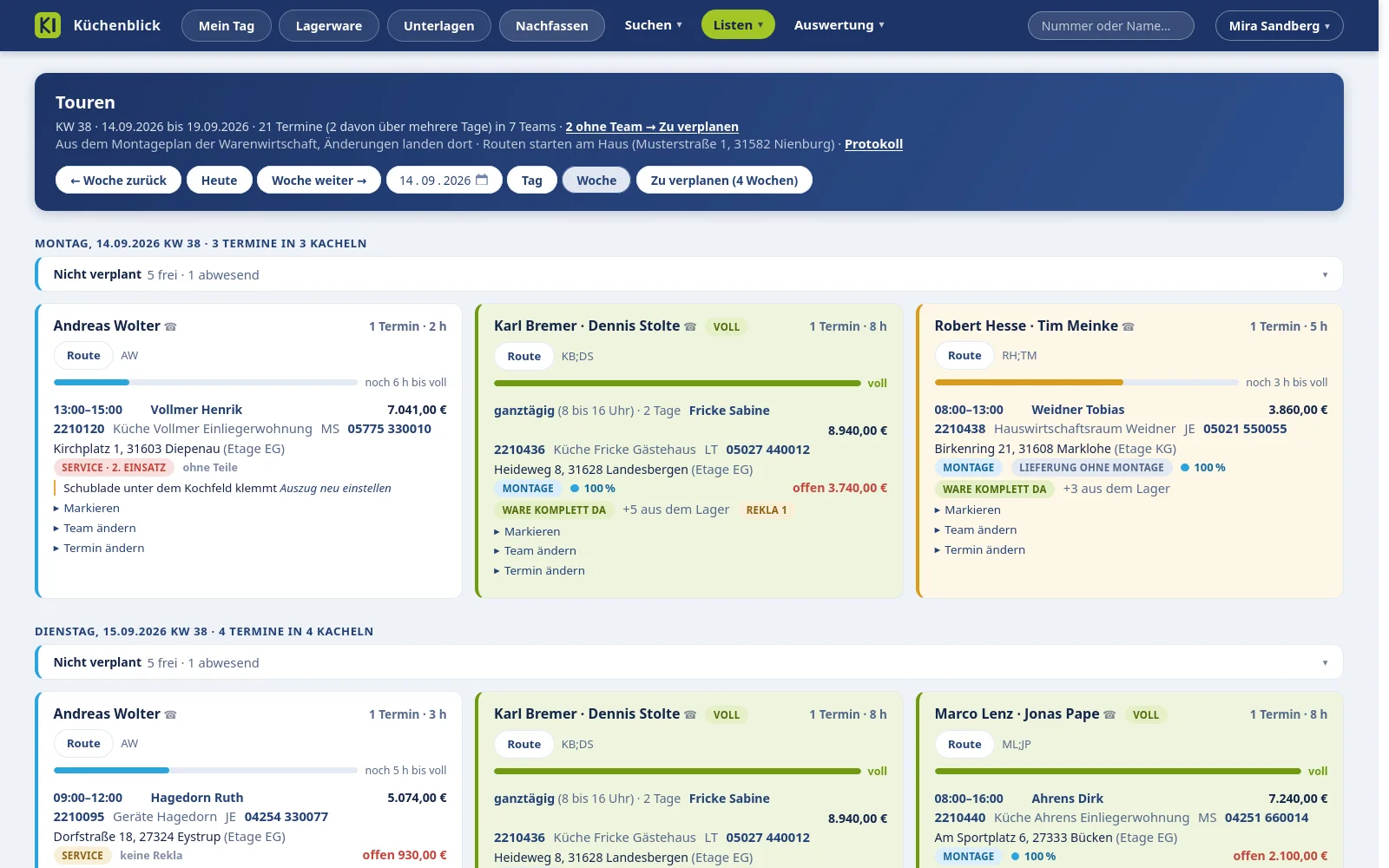Click phone number 05021 550055

pos(1245,429)
